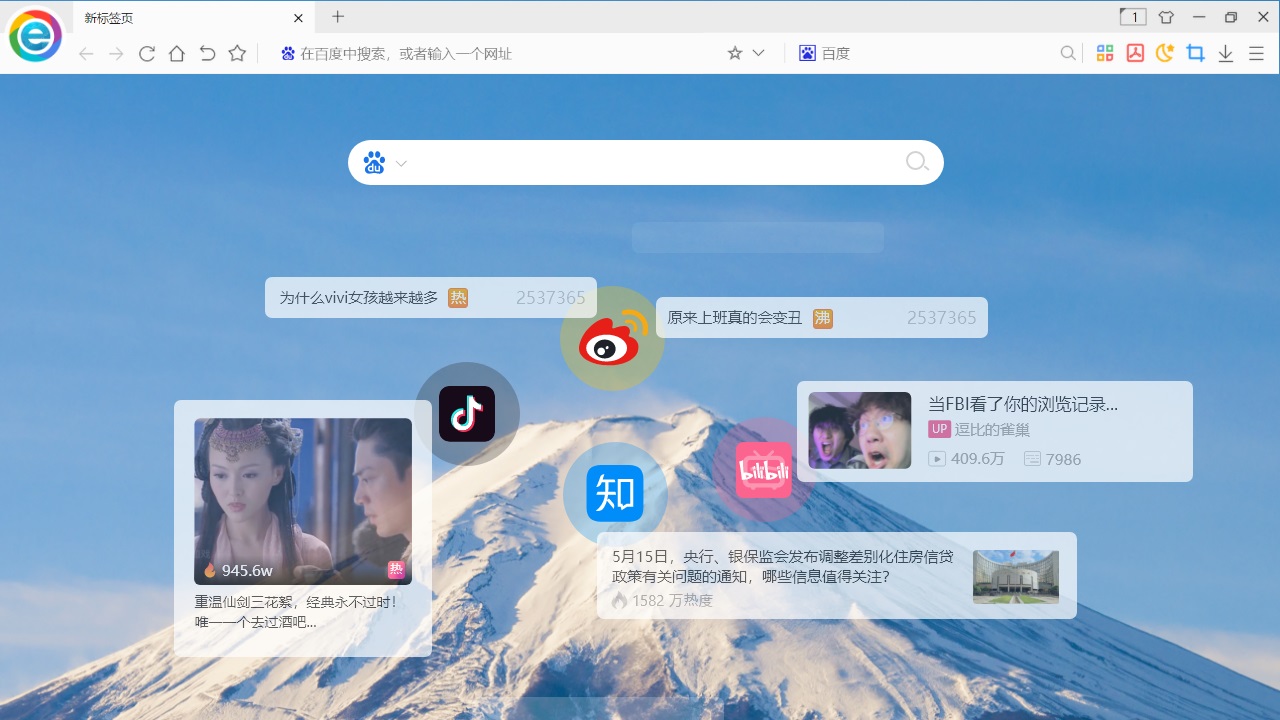Open Zhihu article about 央行 housing loans
Viewport: 1280px width, 720px height.
(783, 566)
